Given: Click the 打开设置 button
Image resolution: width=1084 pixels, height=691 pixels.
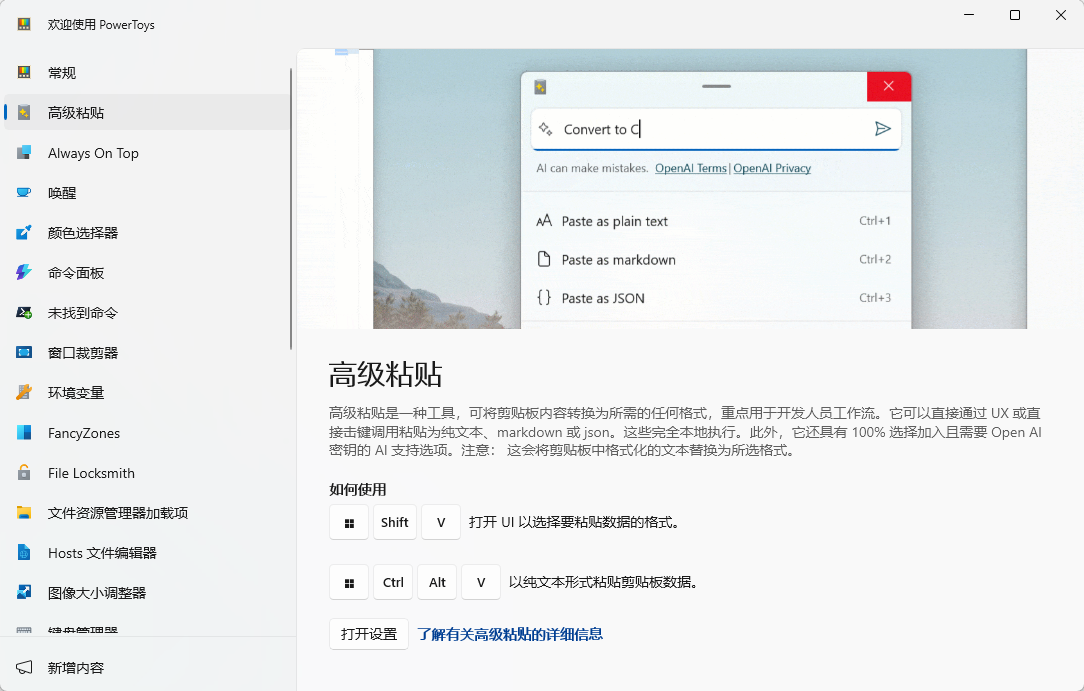Looking at the screenshot, I should pos(368,634).
